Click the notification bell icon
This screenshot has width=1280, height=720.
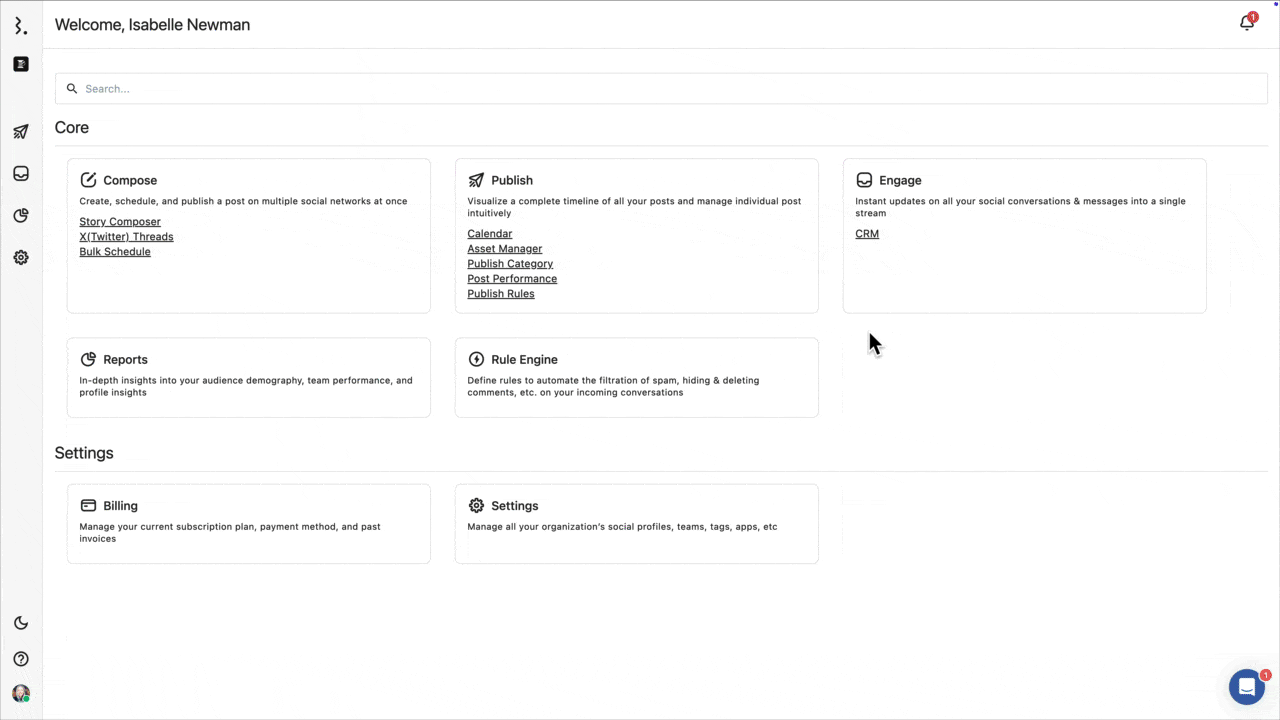pyautogui.click(x=1247, y=23)
